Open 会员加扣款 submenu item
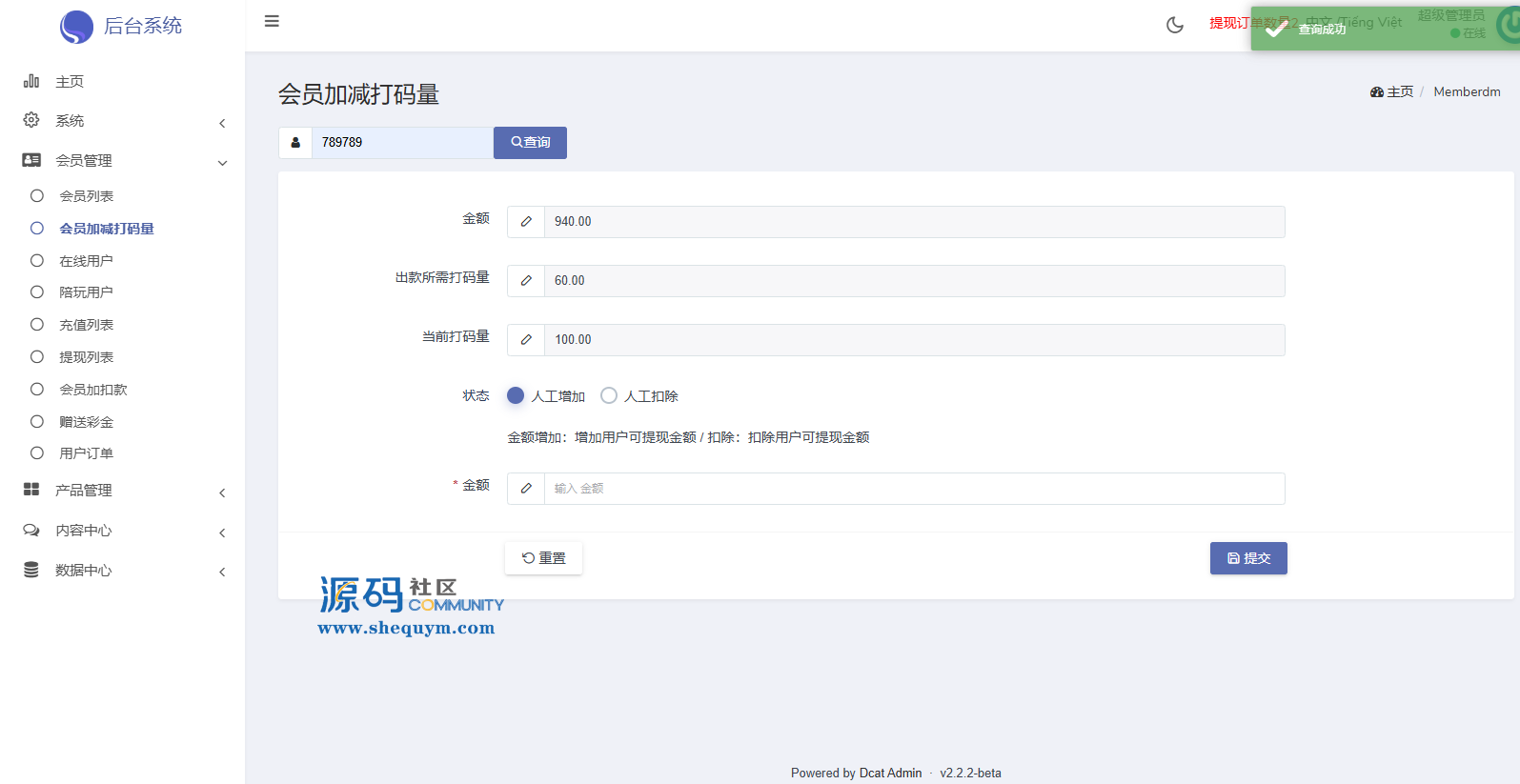This screenshot has width=1520, height=784. point(93,390)
